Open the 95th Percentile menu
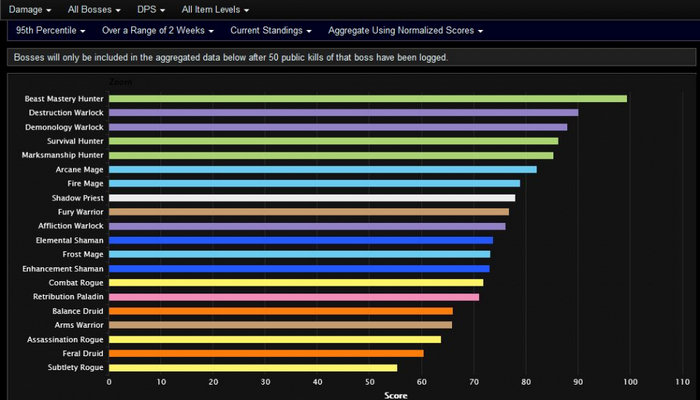Image resolution: width=700 pixels, height=400 pixels. click(51, 30)
